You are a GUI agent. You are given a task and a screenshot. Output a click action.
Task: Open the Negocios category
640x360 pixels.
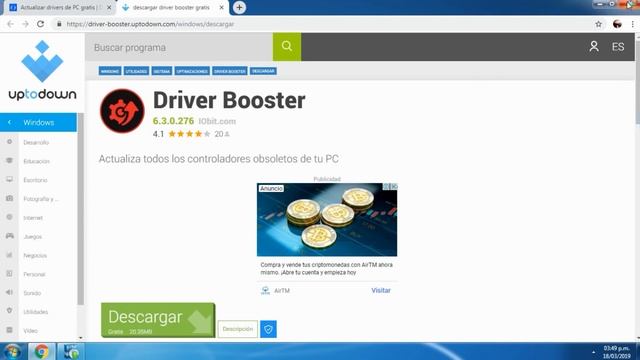(x=35, y=256)
